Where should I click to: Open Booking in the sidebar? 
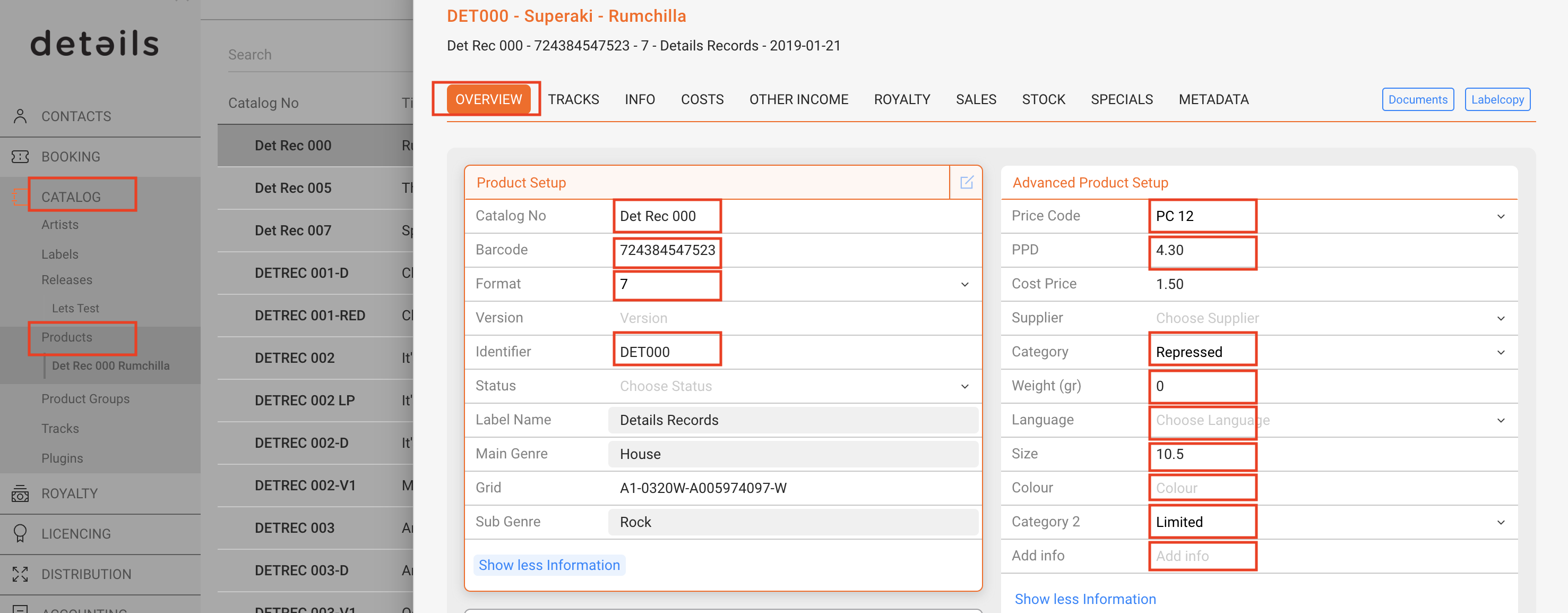71,157
